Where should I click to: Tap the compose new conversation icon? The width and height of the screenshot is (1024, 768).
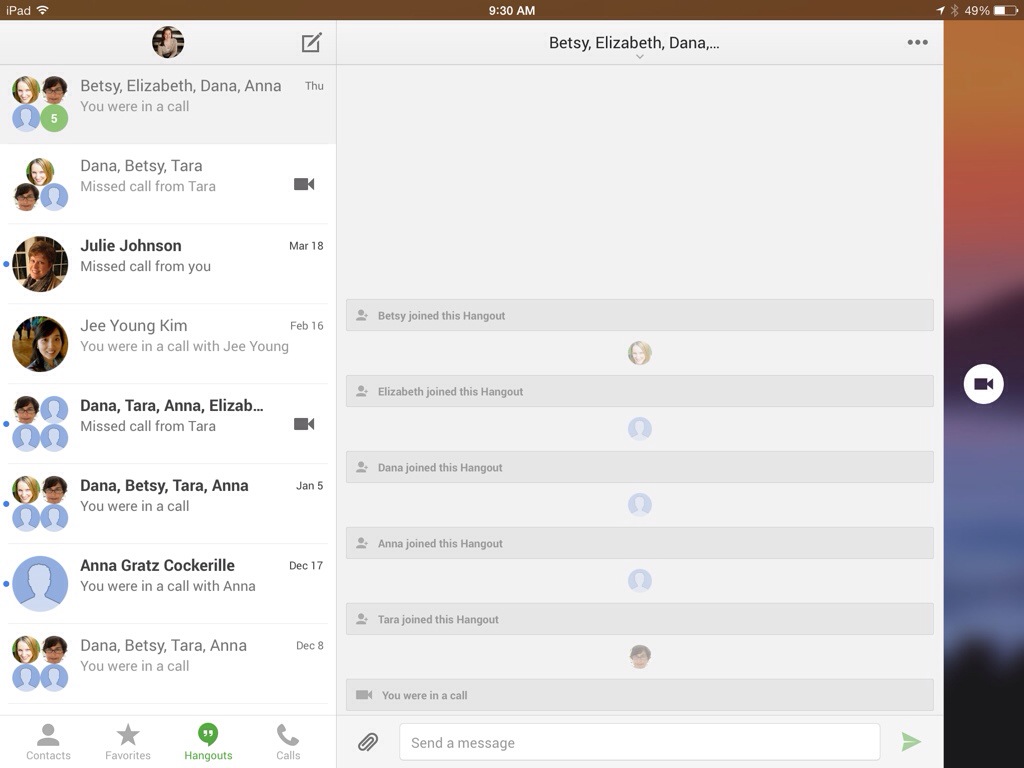point(312,43)
